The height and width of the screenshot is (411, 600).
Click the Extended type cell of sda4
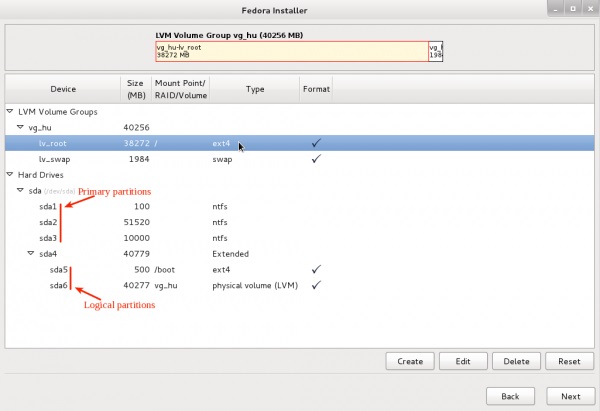click(230, 253)
